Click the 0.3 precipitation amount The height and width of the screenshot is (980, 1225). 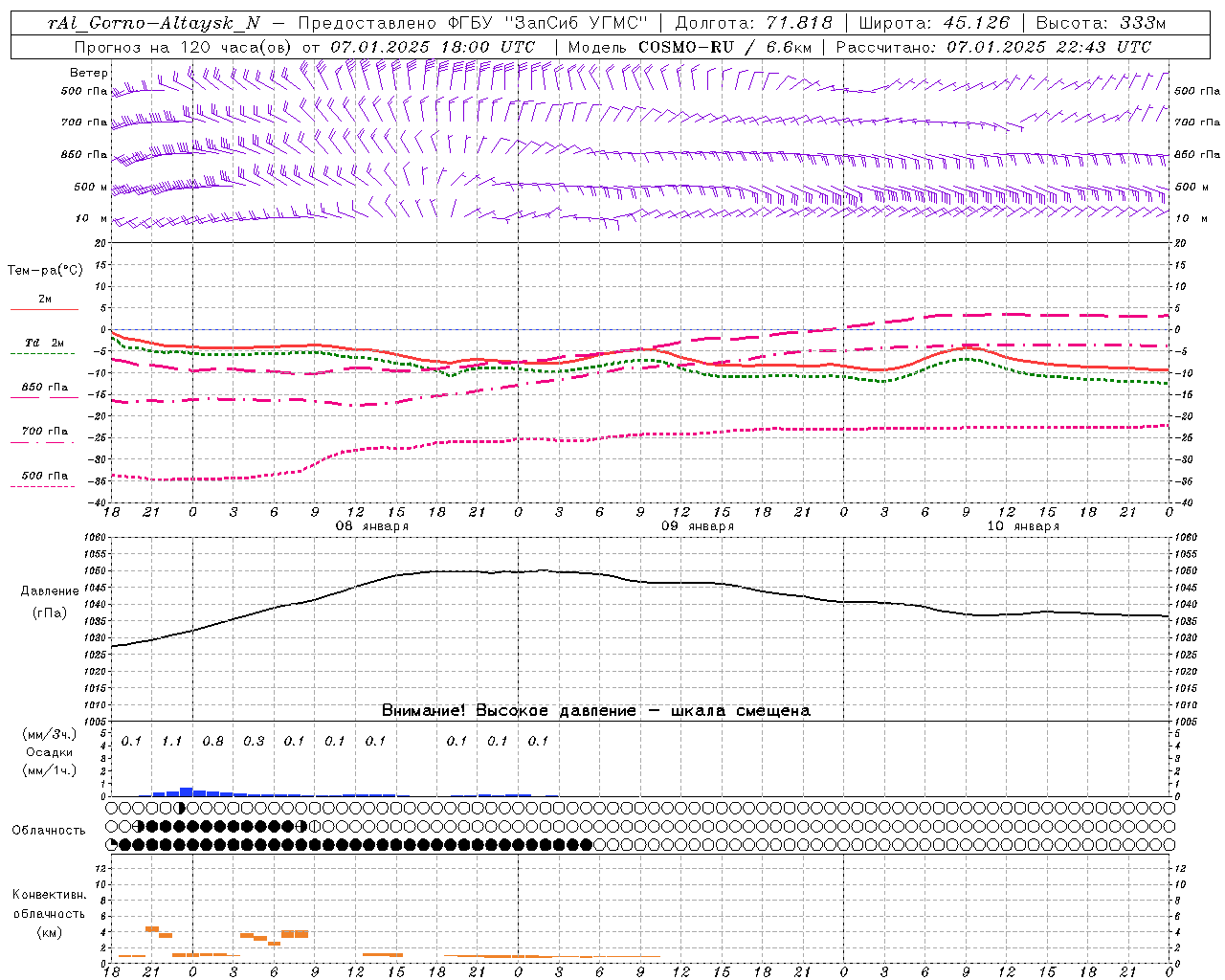point(254,742)
